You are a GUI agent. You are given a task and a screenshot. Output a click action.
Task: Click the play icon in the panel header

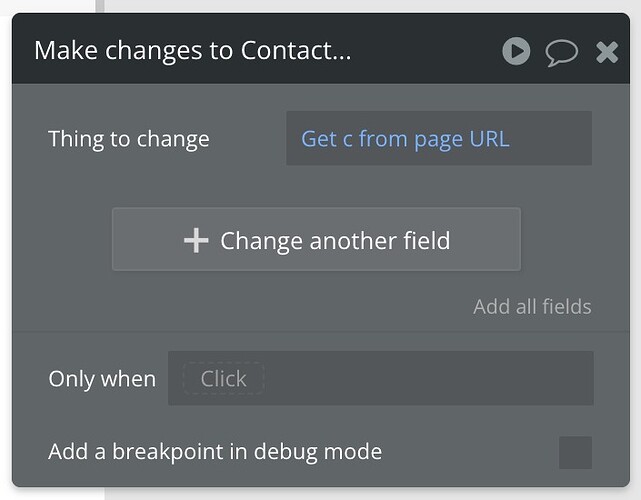[516, 52]
